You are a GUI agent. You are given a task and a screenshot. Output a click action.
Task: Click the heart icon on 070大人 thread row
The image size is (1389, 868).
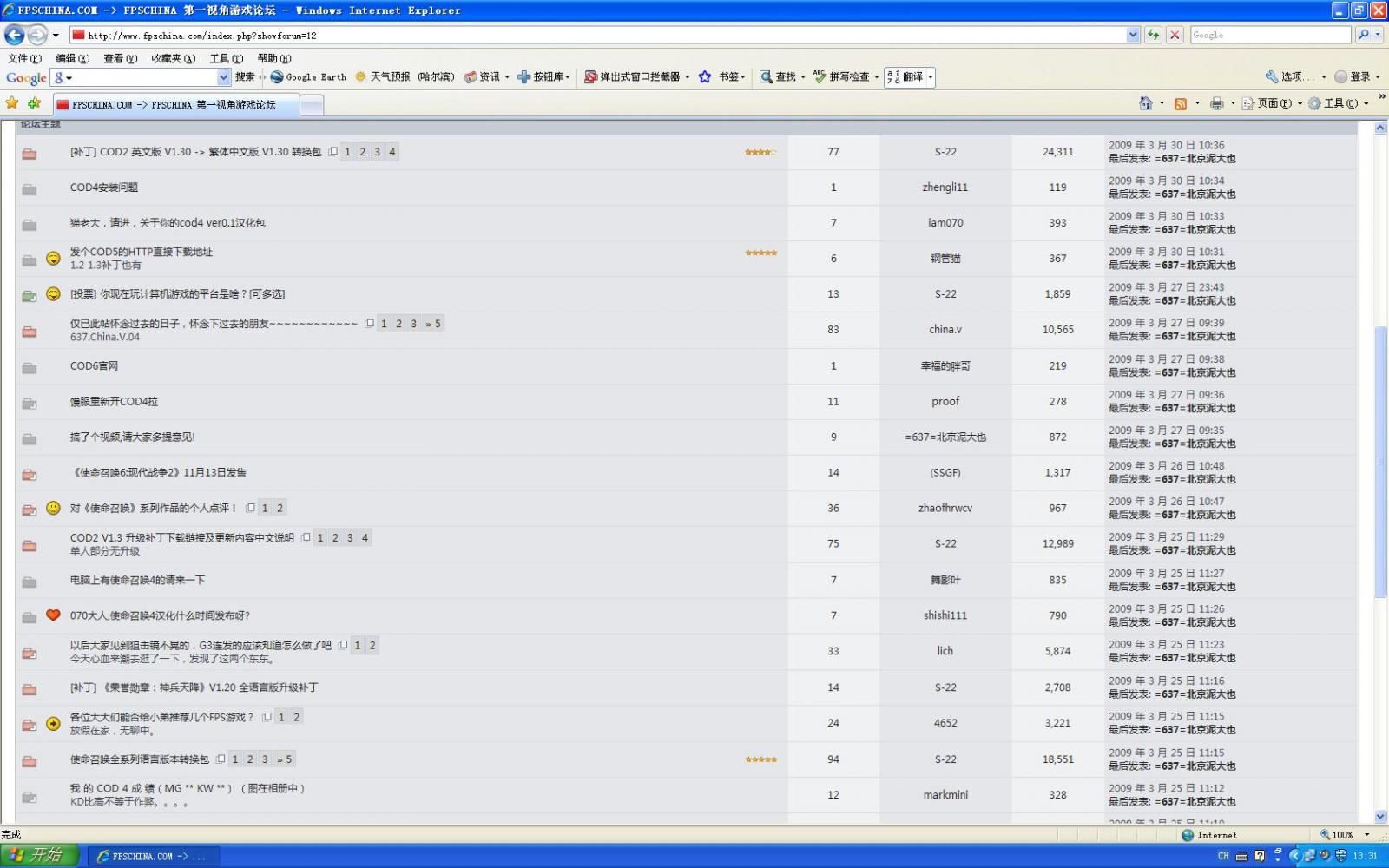click(53, 615)
